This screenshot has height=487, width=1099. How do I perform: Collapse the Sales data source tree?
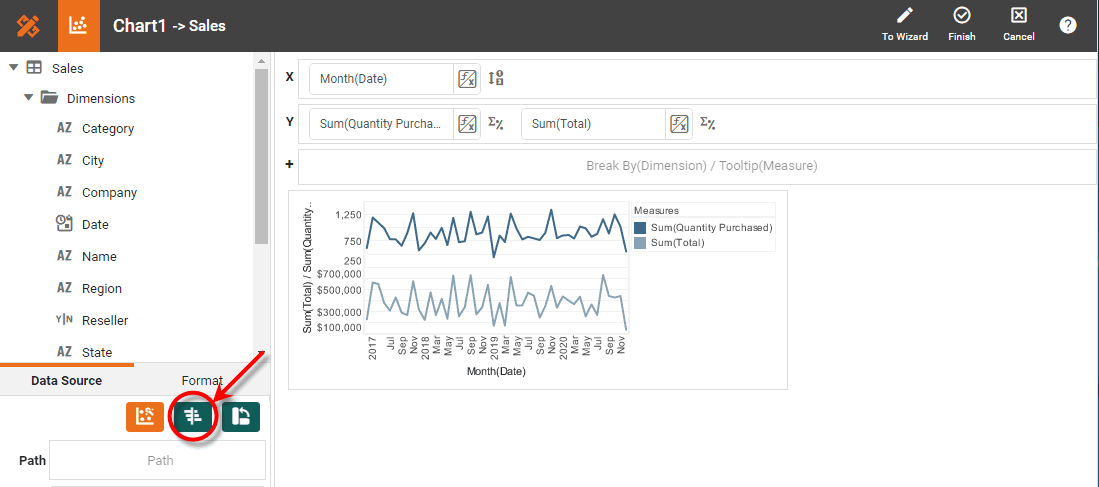pyautogui.click(x=14, y=68)
